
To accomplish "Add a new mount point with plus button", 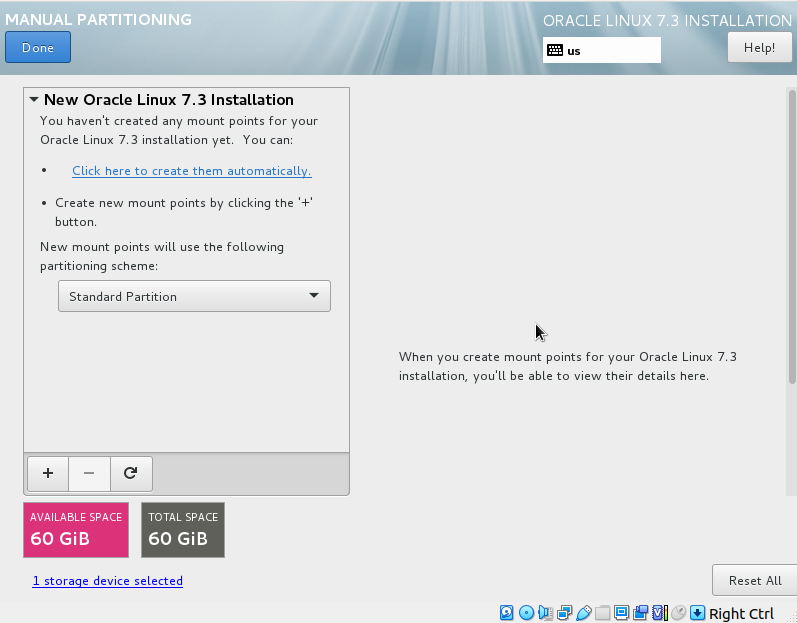I will (x=48, y=474).
